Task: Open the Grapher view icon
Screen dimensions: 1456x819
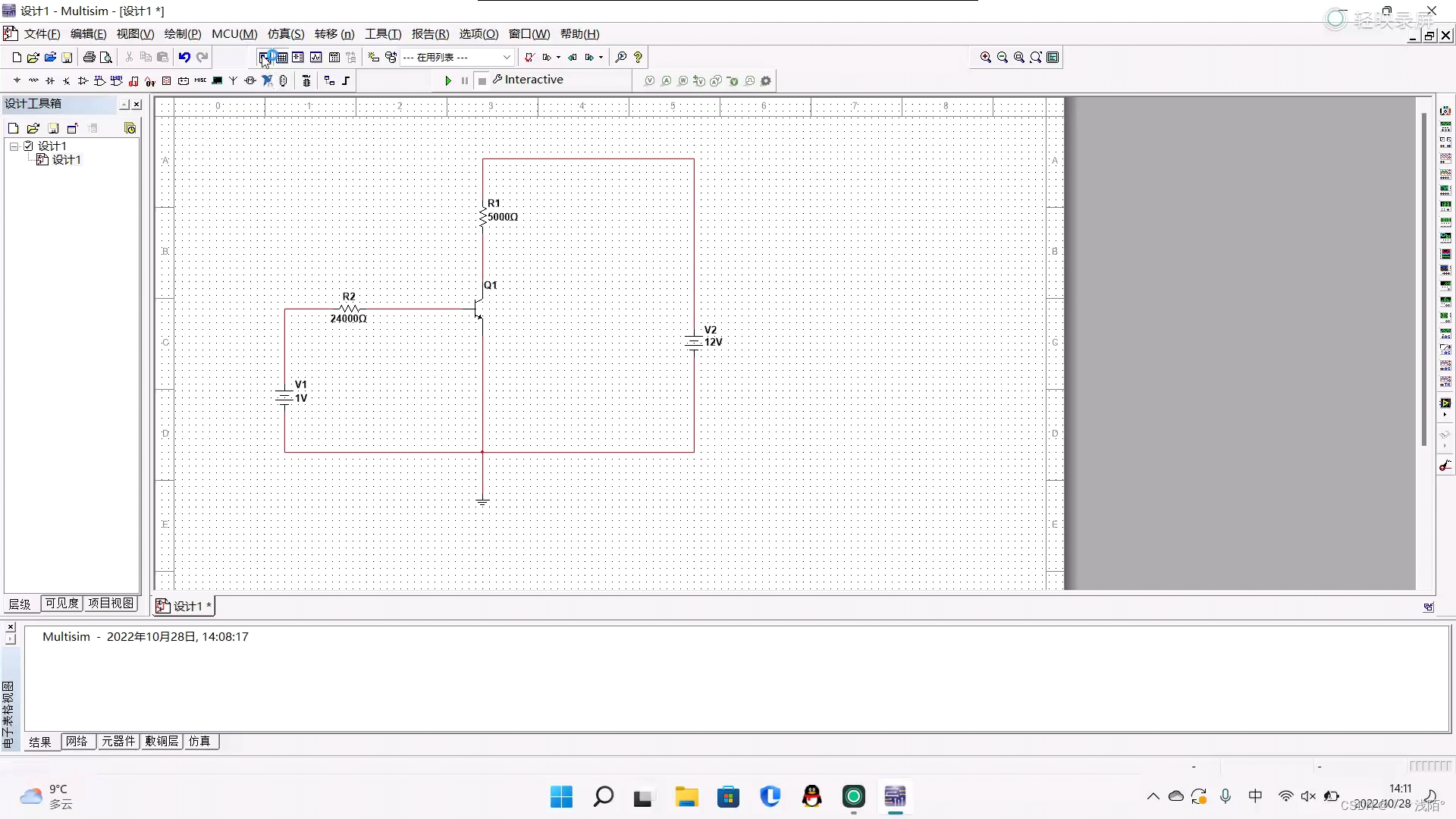Action: coord(315,57)
